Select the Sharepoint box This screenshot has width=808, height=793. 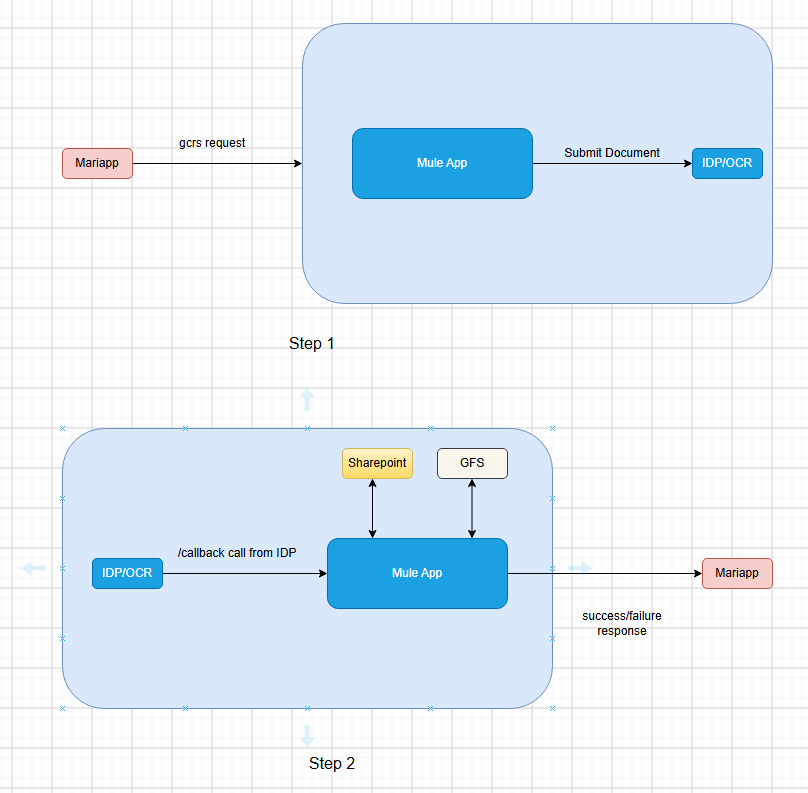[377, 463]
